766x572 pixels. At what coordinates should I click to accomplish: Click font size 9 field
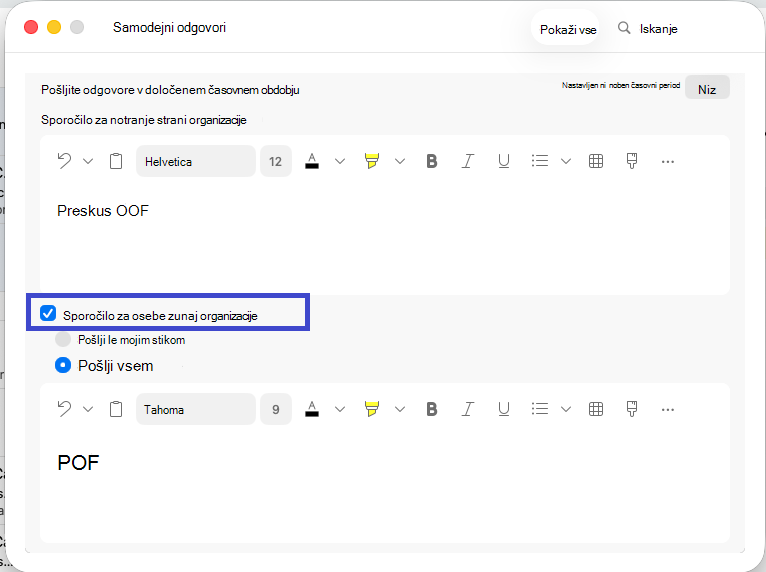tap(276, 409)
